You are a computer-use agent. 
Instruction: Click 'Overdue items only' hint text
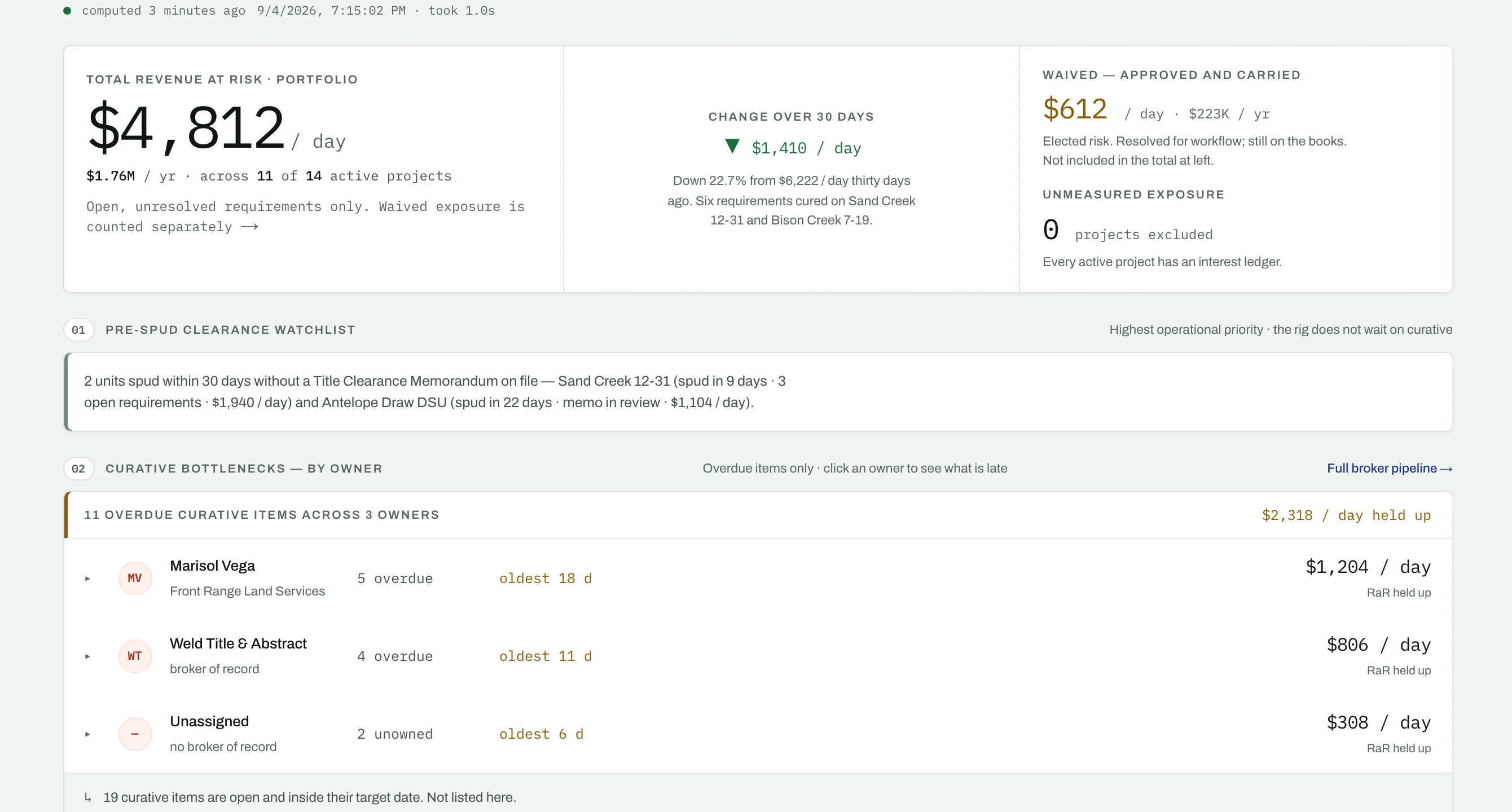(x=855, y=468)
